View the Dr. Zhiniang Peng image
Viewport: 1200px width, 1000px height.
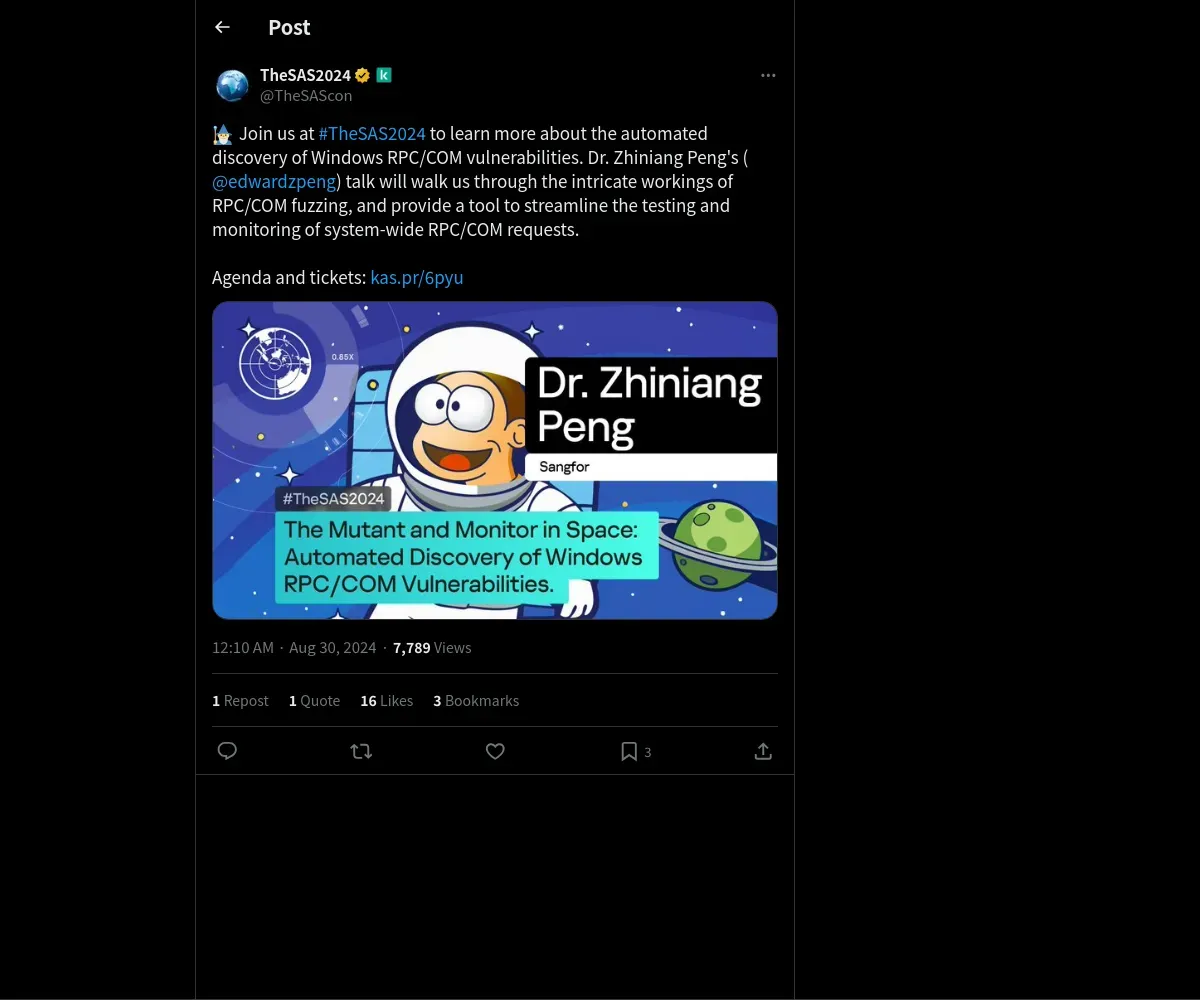[x=495, y=460]
